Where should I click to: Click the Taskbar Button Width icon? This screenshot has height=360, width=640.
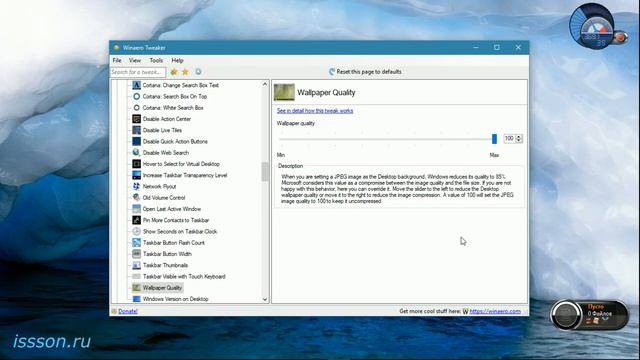click(136, 254)
